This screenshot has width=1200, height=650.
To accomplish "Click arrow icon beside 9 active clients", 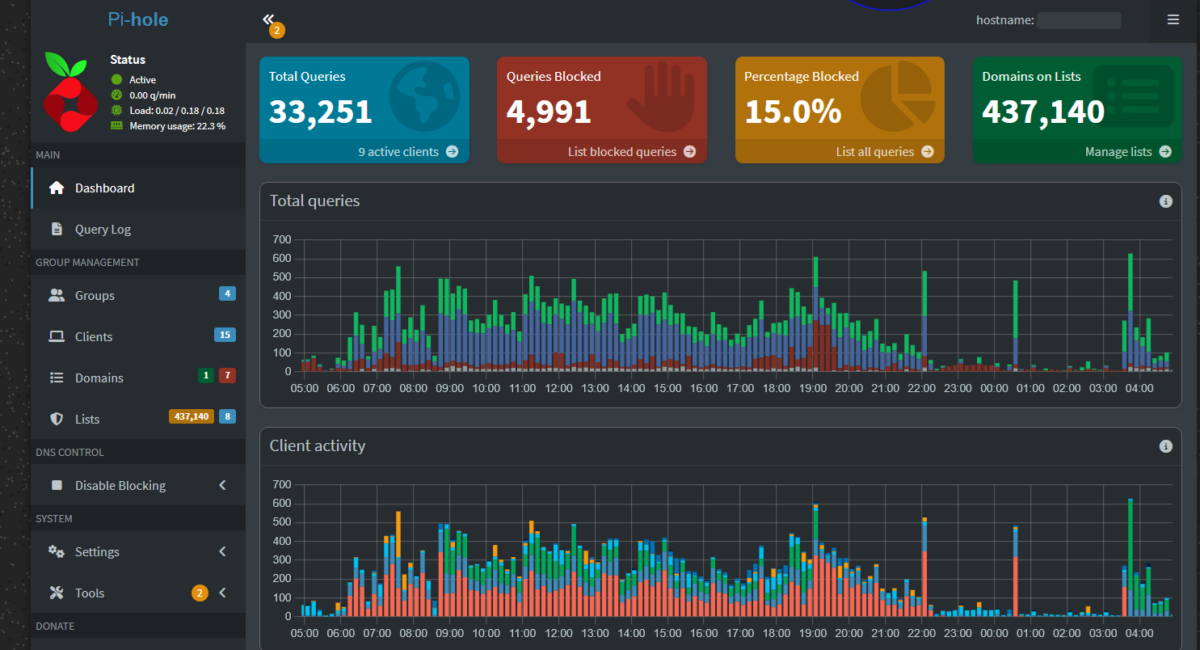I will (452, 152).
